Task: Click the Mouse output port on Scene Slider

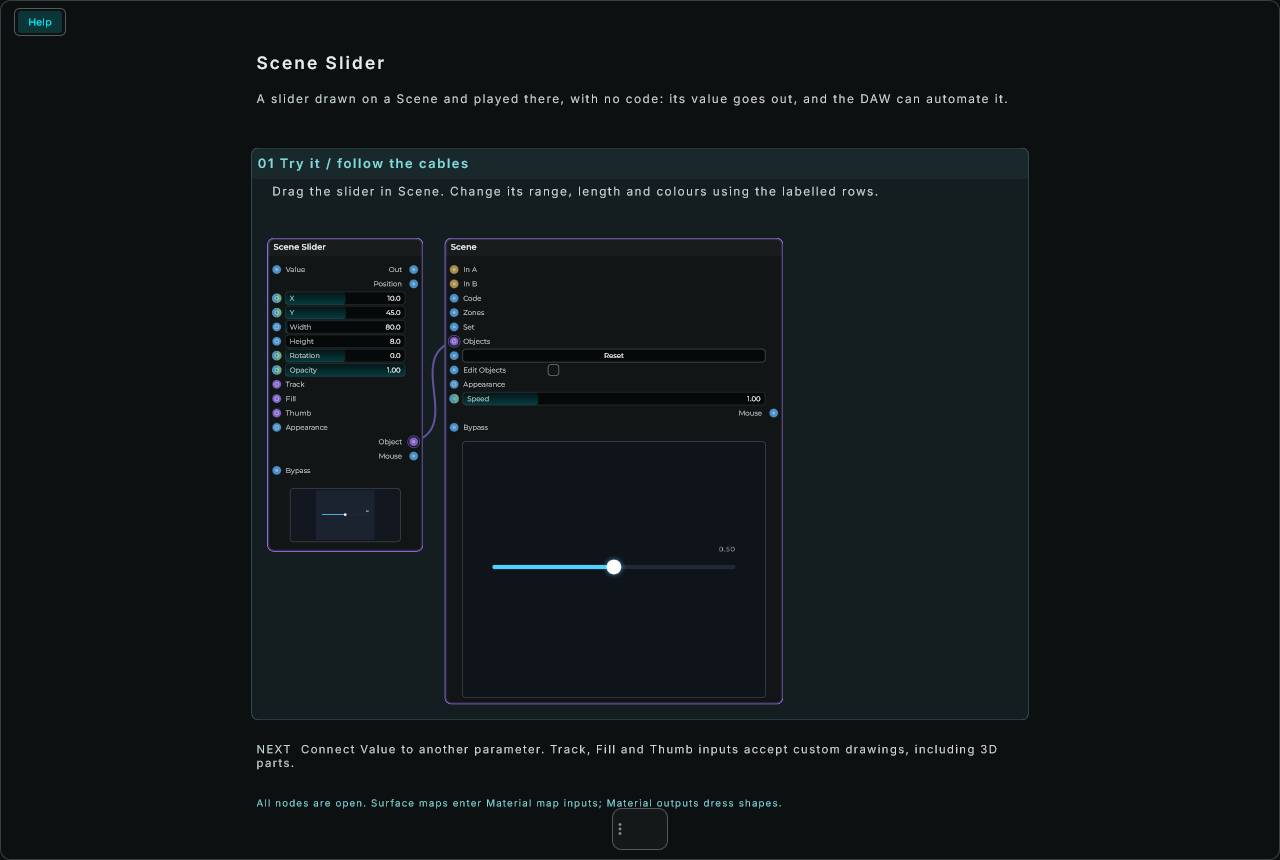Action: pyautogui.click(x=414, y=456)
